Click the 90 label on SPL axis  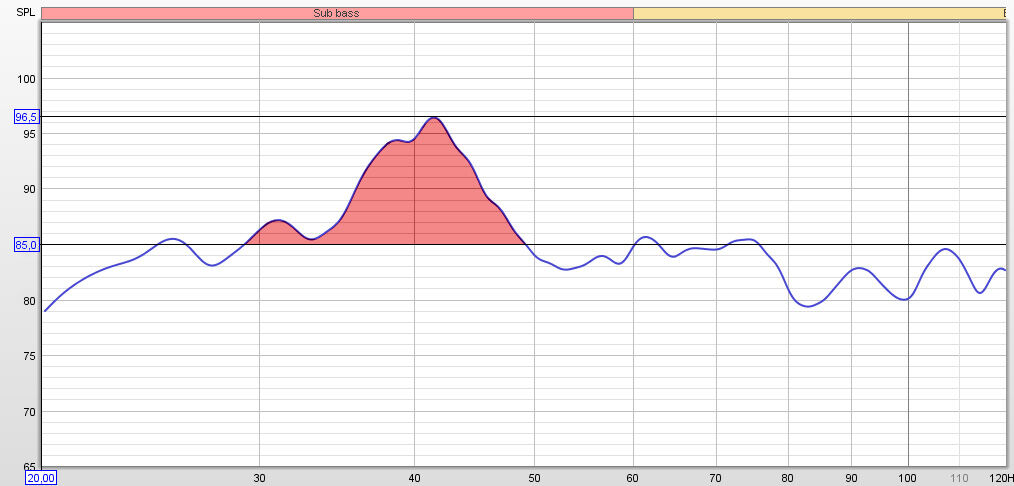coord(30,189)
